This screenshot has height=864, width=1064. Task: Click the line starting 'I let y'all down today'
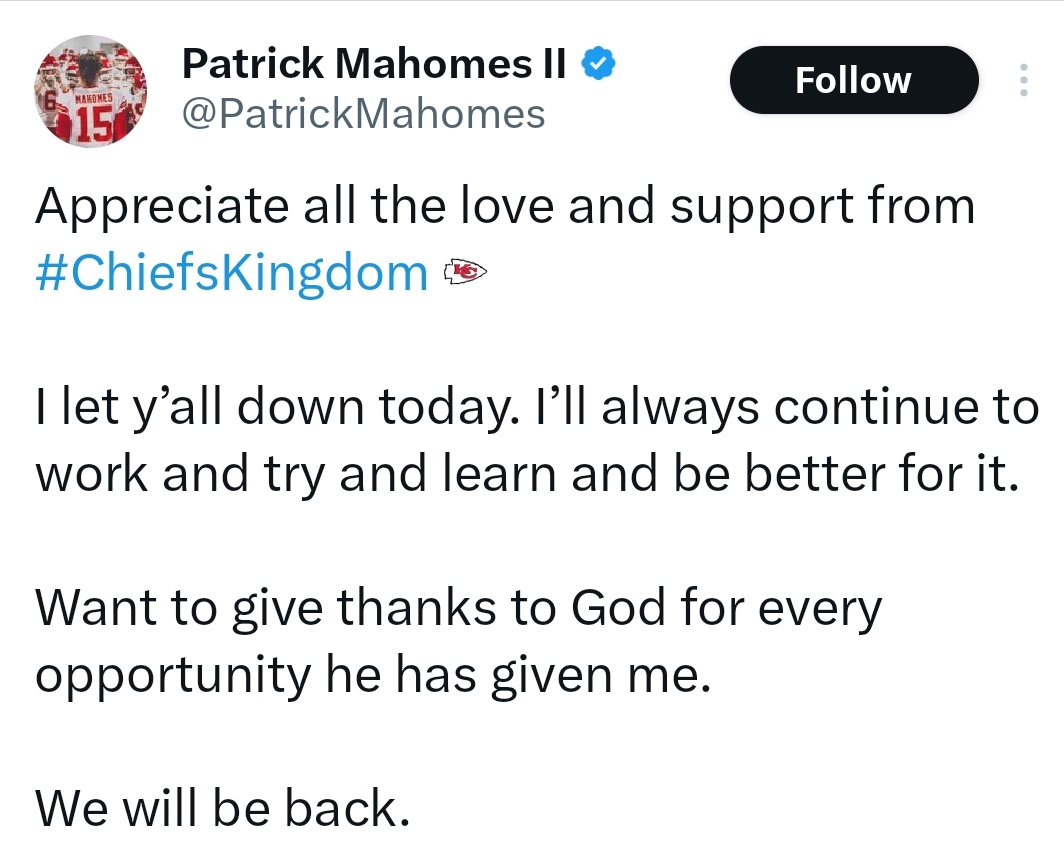pos(537,409)
